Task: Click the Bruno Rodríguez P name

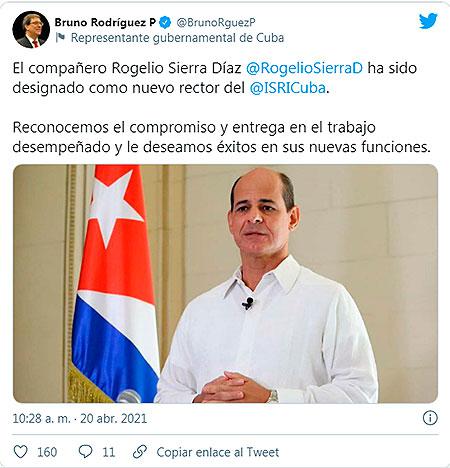Action: (105, 22)
